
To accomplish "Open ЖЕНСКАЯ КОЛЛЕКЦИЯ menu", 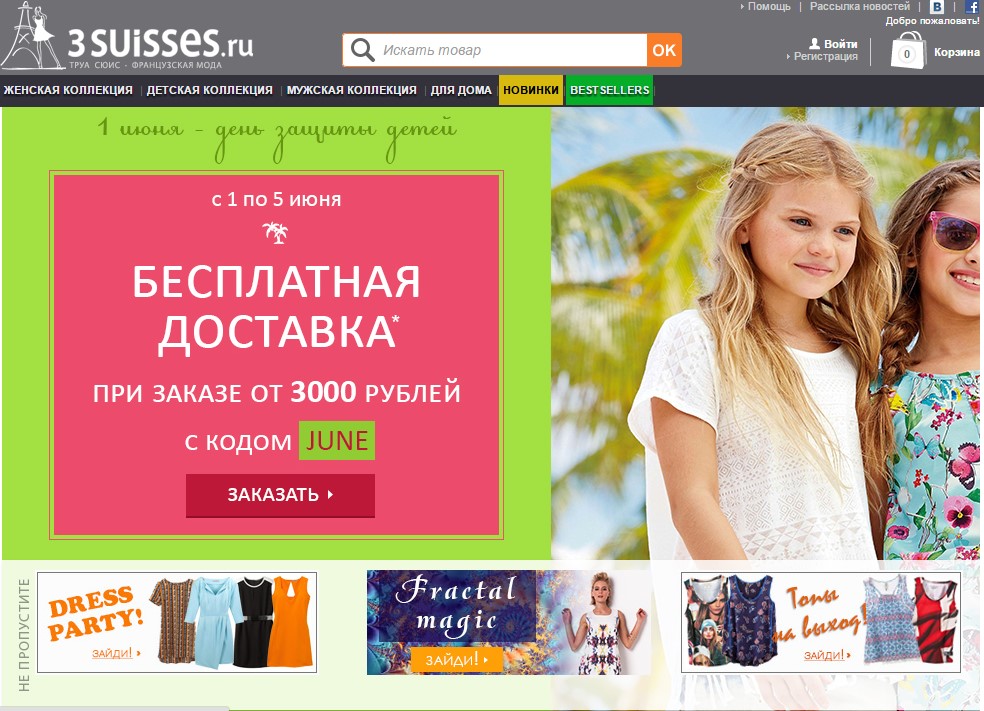I will pyautogui.click(x=68, y=90).
